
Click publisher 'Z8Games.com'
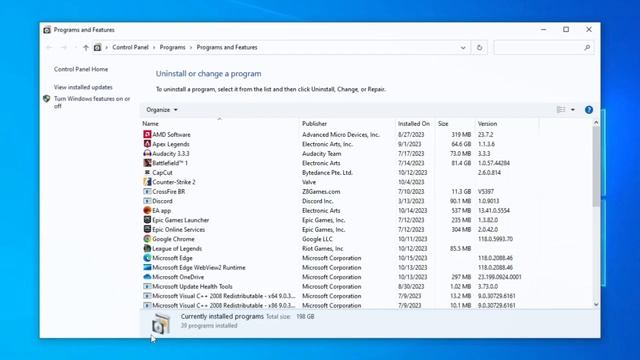[321, 191]
